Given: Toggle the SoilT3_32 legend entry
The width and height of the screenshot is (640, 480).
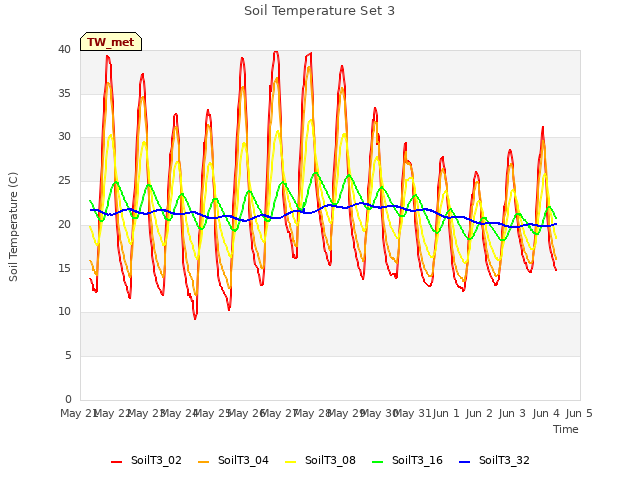Looking at the screenshot, I should coord(494,461).
